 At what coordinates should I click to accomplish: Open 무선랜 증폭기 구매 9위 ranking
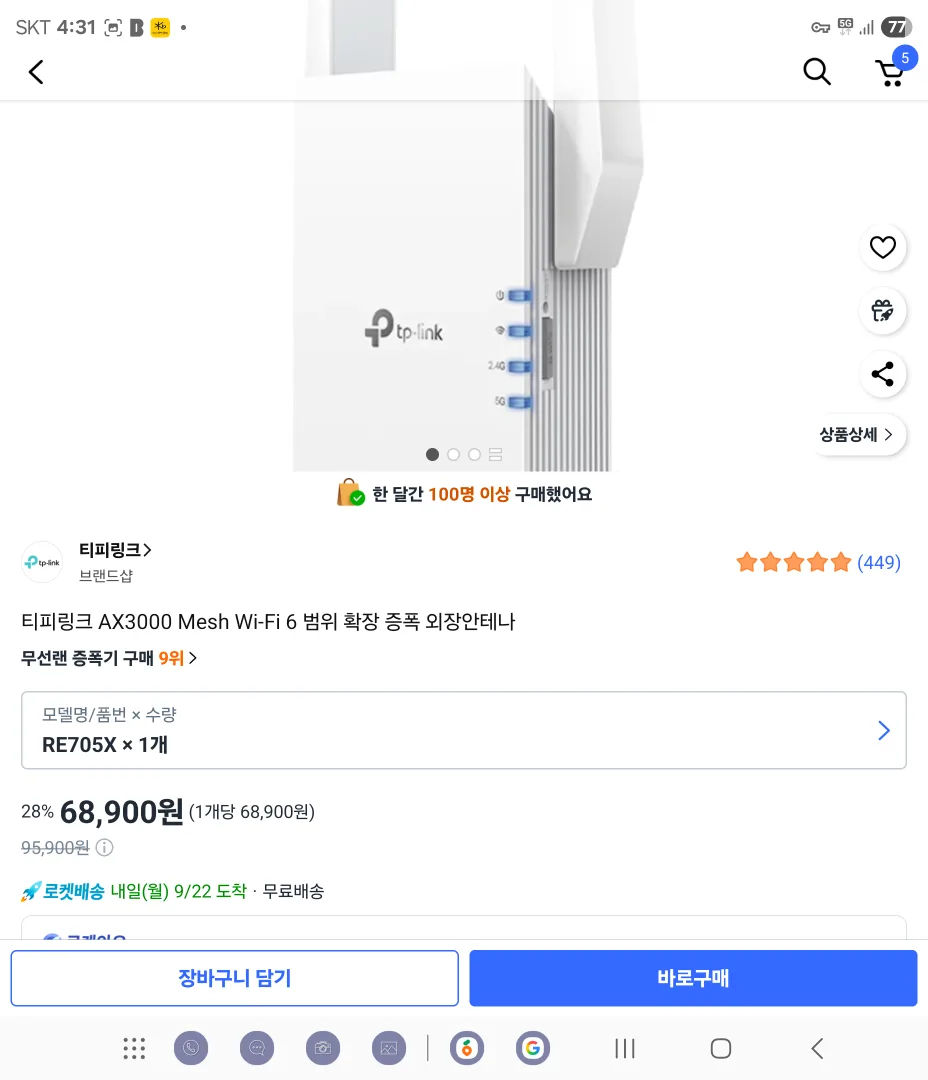(x=109, y=658)
